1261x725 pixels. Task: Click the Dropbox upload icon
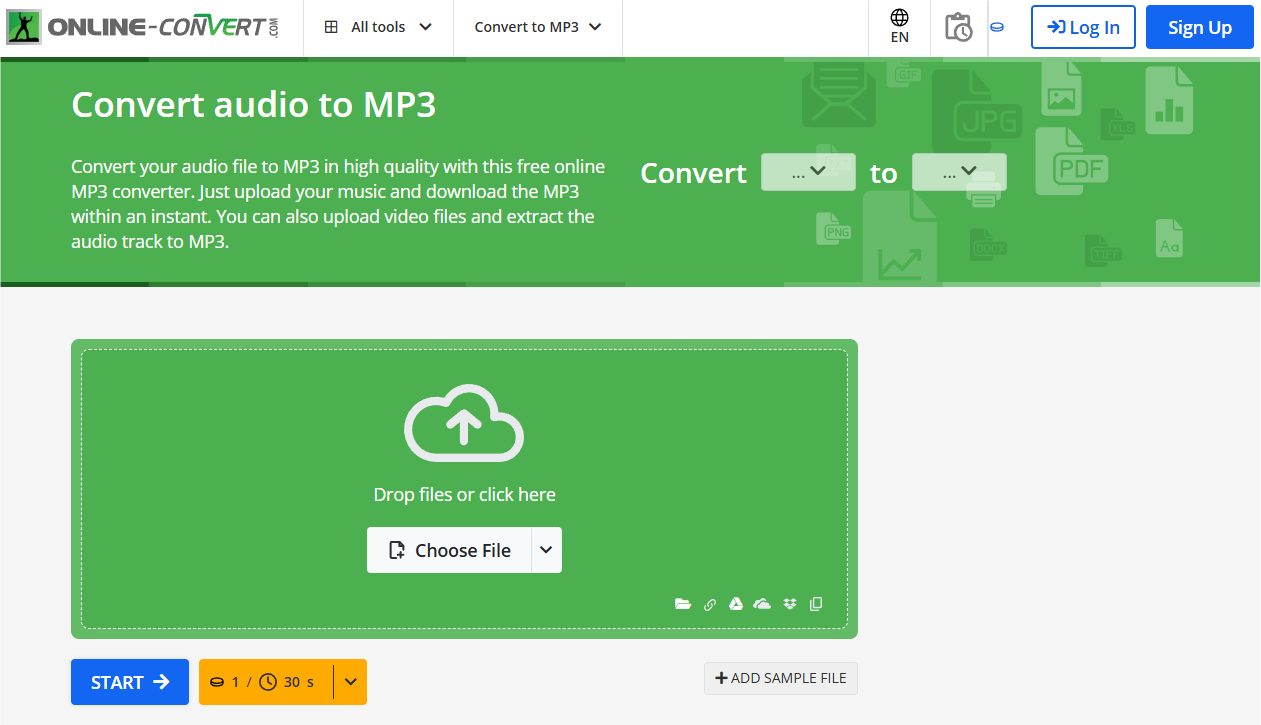pyautogui.click(x=790, y=604)
